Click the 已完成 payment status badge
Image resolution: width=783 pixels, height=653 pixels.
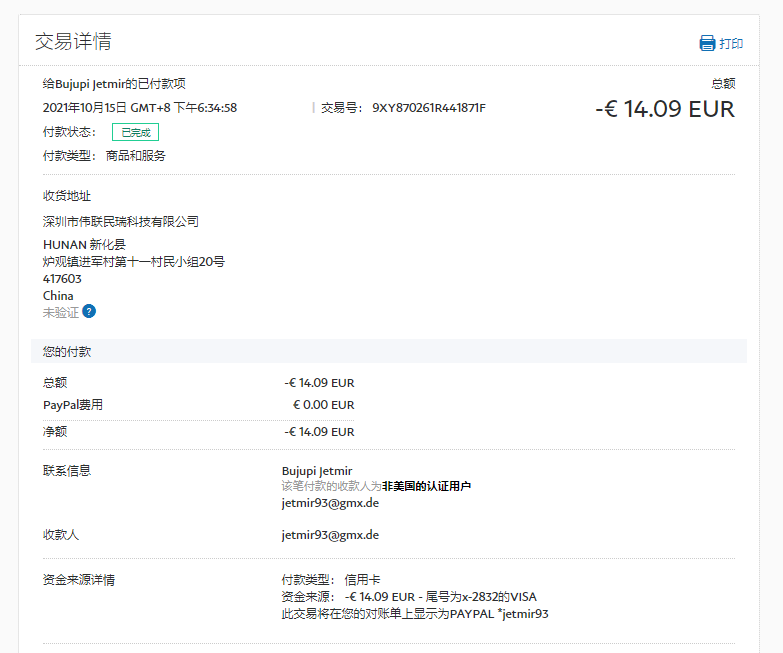coord(135,132)
